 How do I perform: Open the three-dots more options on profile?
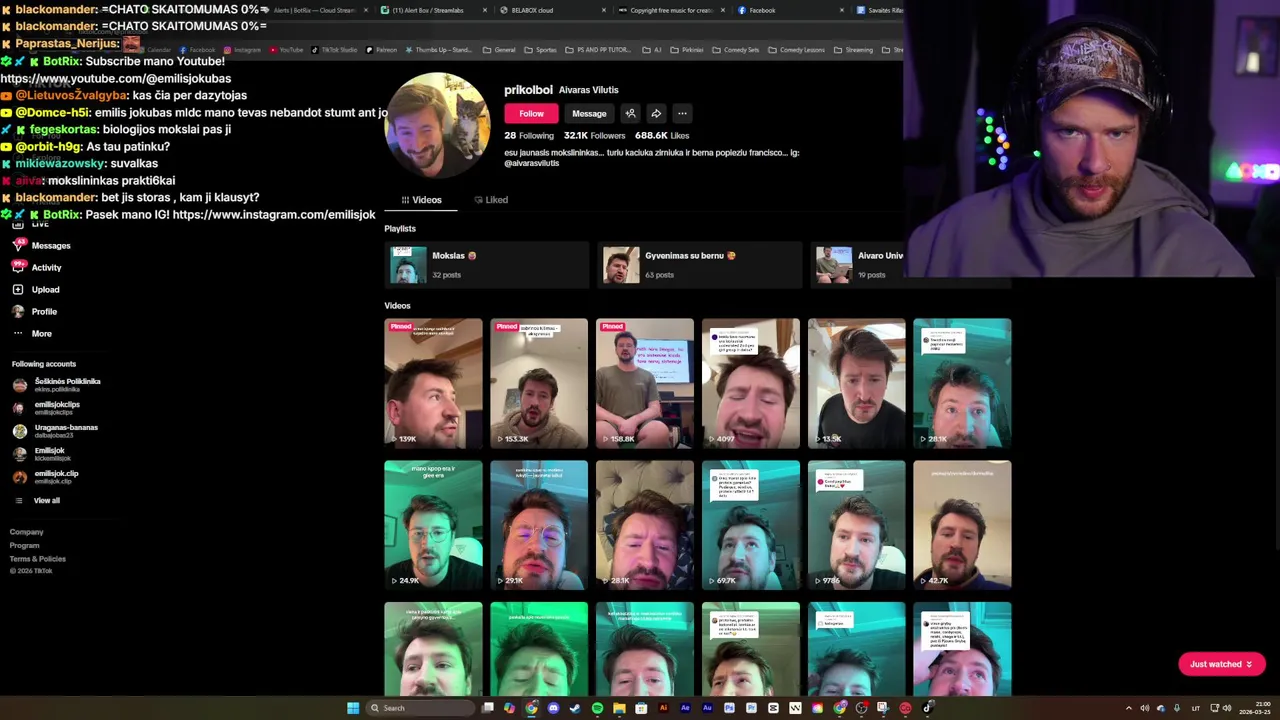(x=682, y=114)
